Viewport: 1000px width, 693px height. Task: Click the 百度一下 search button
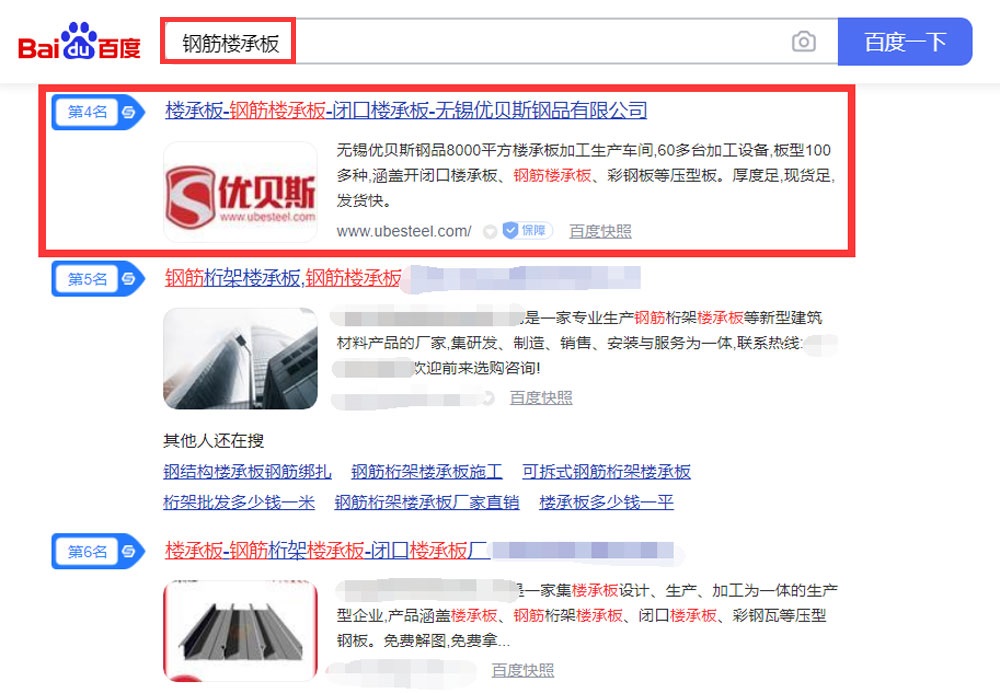tap(904, 42)
